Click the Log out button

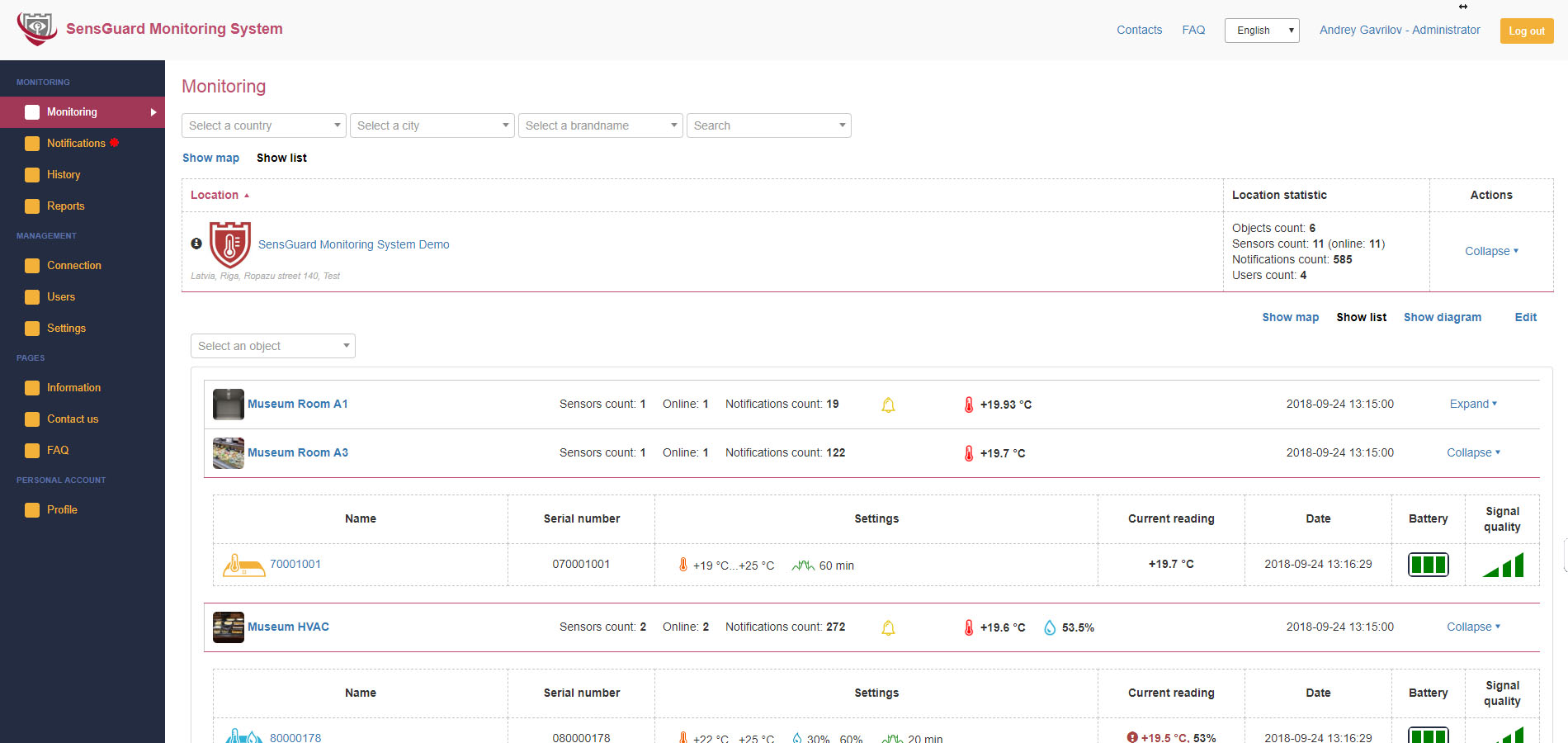click(x=1526, y=30)
